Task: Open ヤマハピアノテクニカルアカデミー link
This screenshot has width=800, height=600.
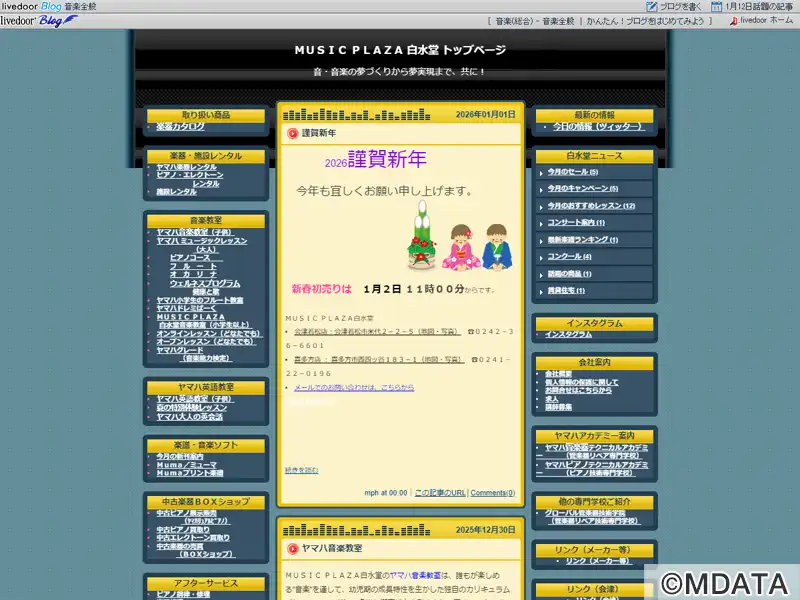Action: point(592,469)
